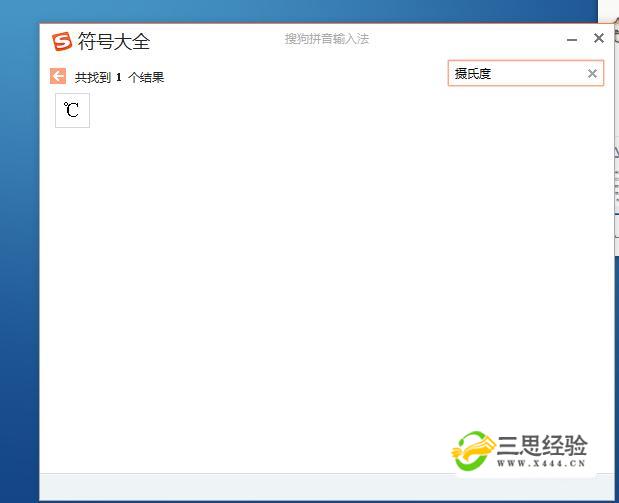The width and height of the screenshot is (619, 503).
Task: Clear the search box with X
Action: tap(592, 73)
